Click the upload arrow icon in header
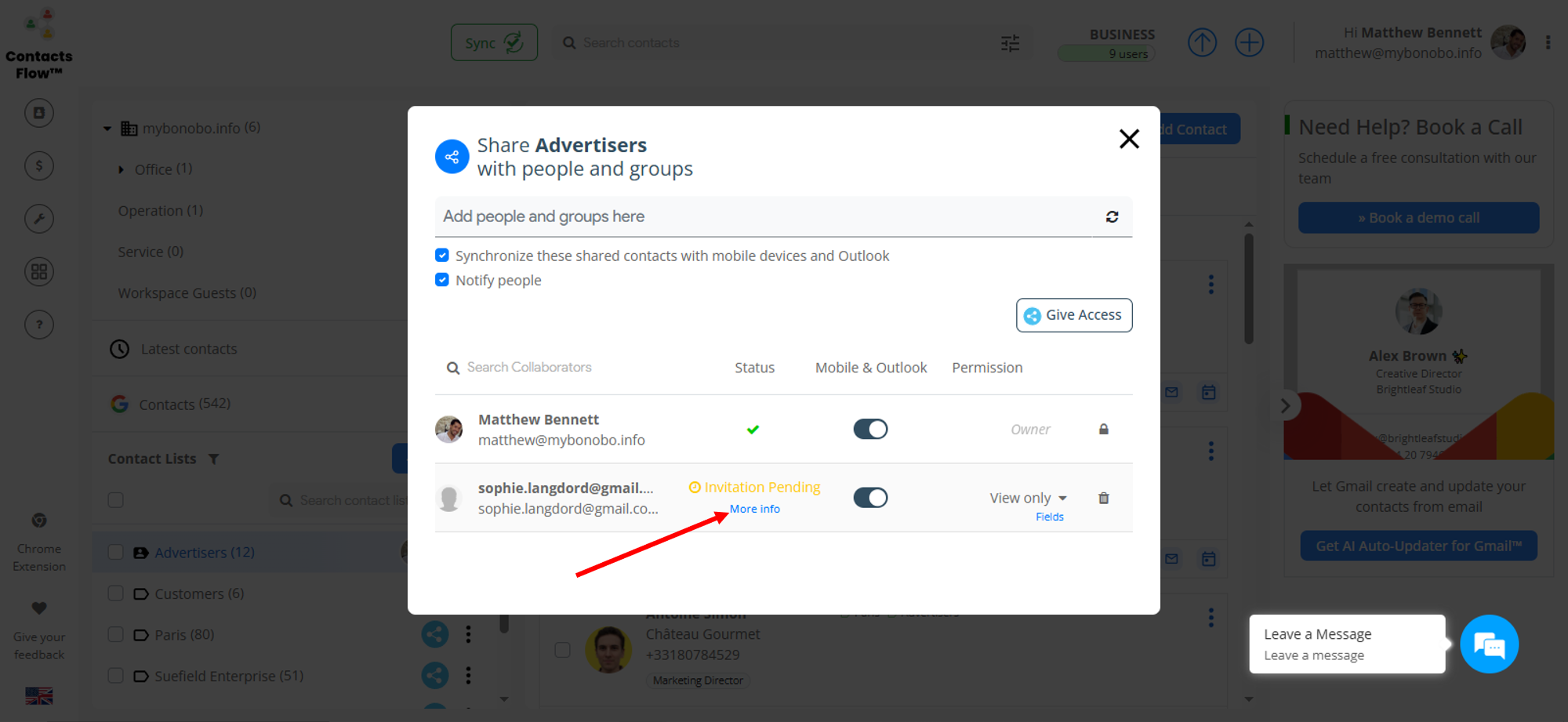Image resolution: width=1568 pixels, height=722 pixels. [x=1202, y=42]
